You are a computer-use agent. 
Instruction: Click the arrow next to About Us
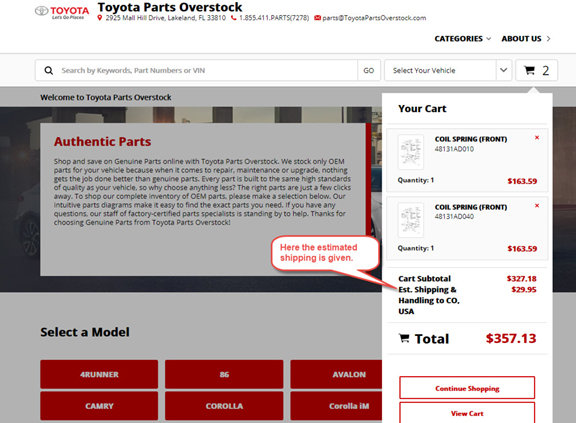[548, 39]
